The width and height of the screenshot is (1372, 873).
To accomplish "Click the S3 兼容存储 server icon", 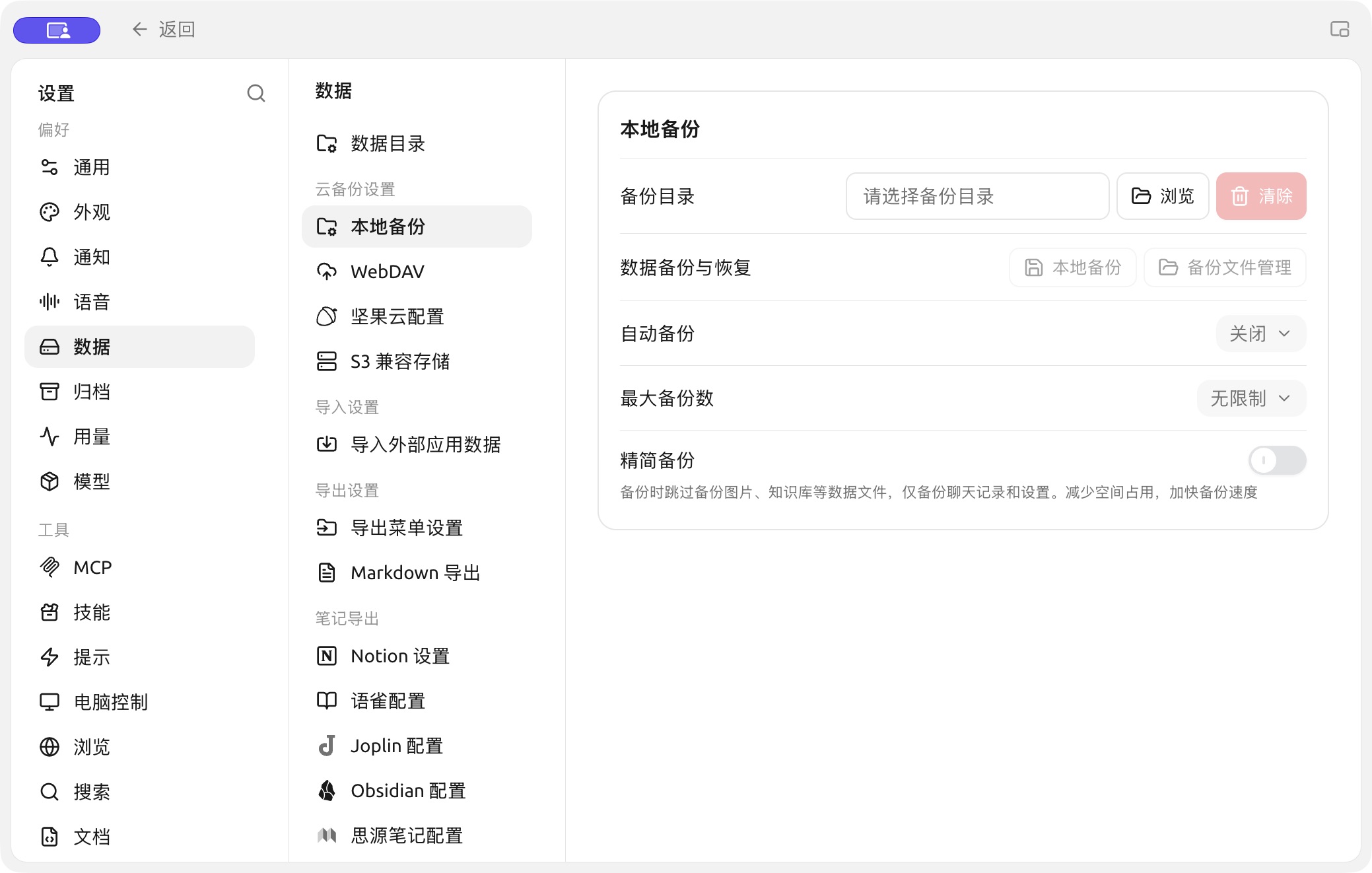I will [x=327, y=361].
